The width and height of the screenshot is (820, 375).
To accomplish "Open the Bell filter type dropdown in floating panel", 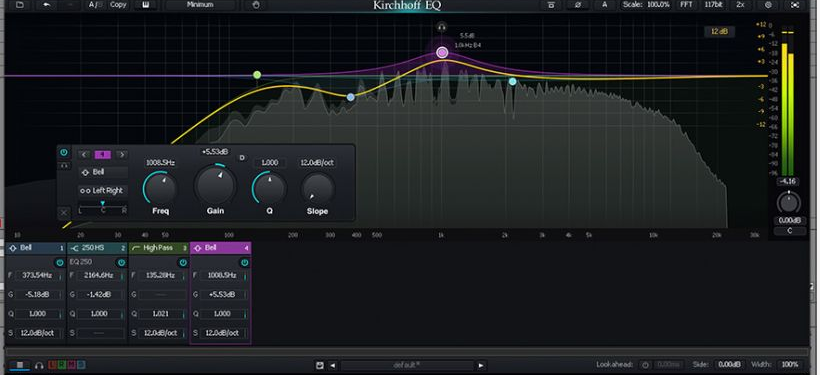I will point(103,172).
